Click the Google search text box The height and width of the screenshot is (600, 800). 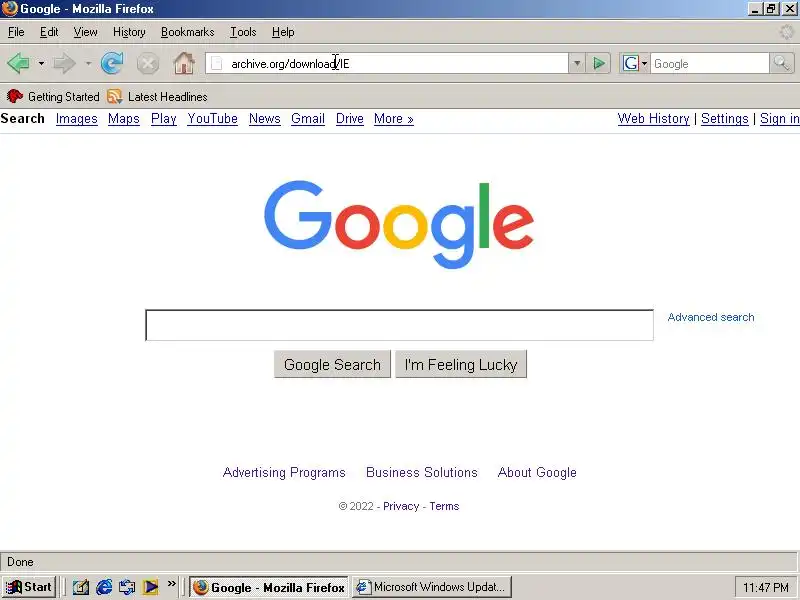[x=399, y=325]
